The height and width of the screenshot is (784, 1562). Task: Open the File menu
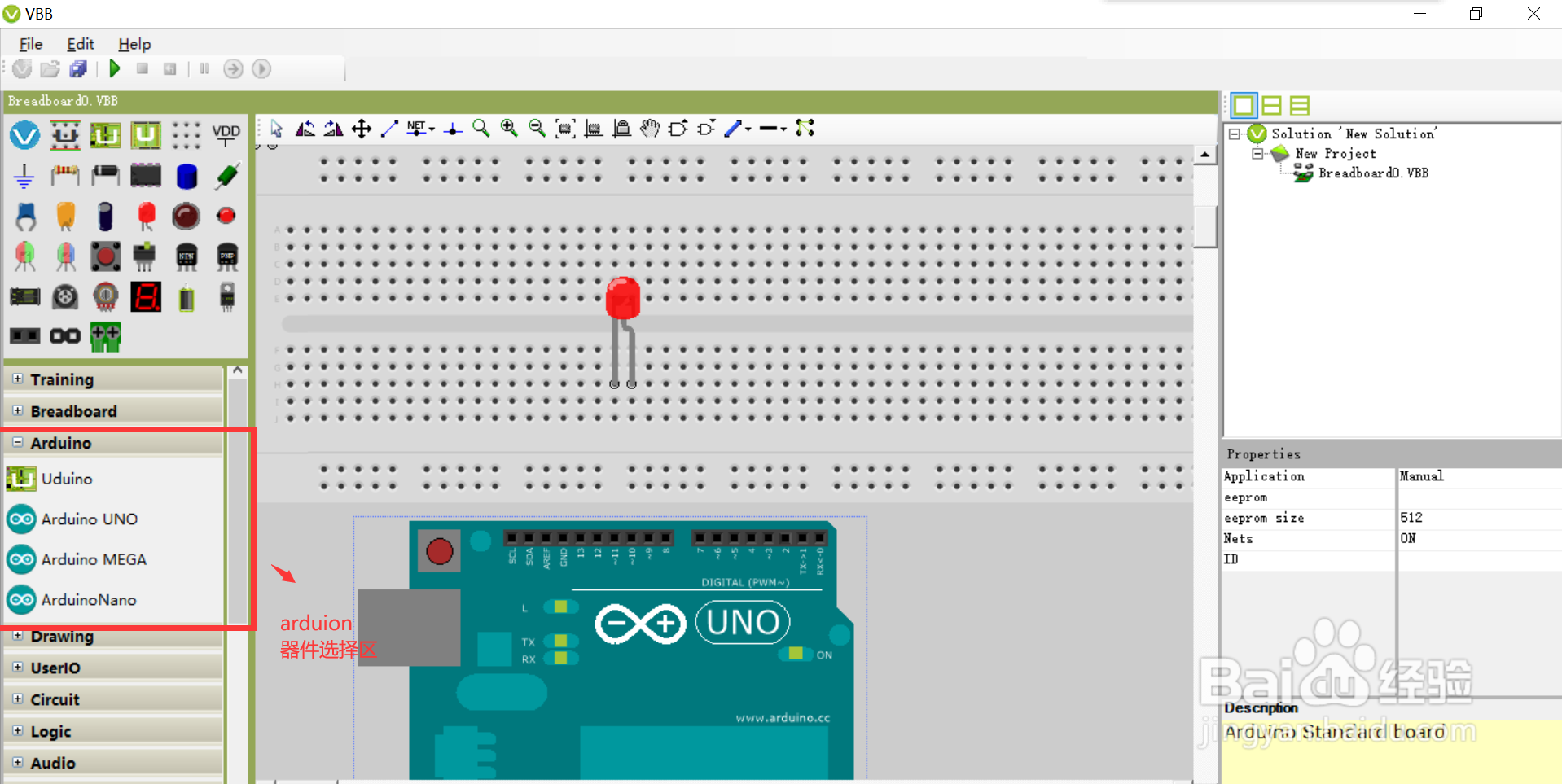(31, 44)
